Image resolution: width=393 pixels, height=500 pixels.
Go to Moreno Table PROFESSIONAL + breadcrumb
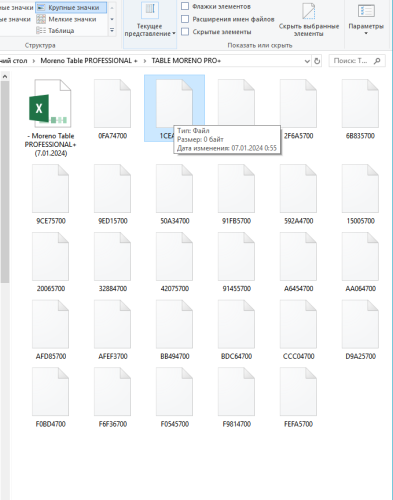point(89,61)
